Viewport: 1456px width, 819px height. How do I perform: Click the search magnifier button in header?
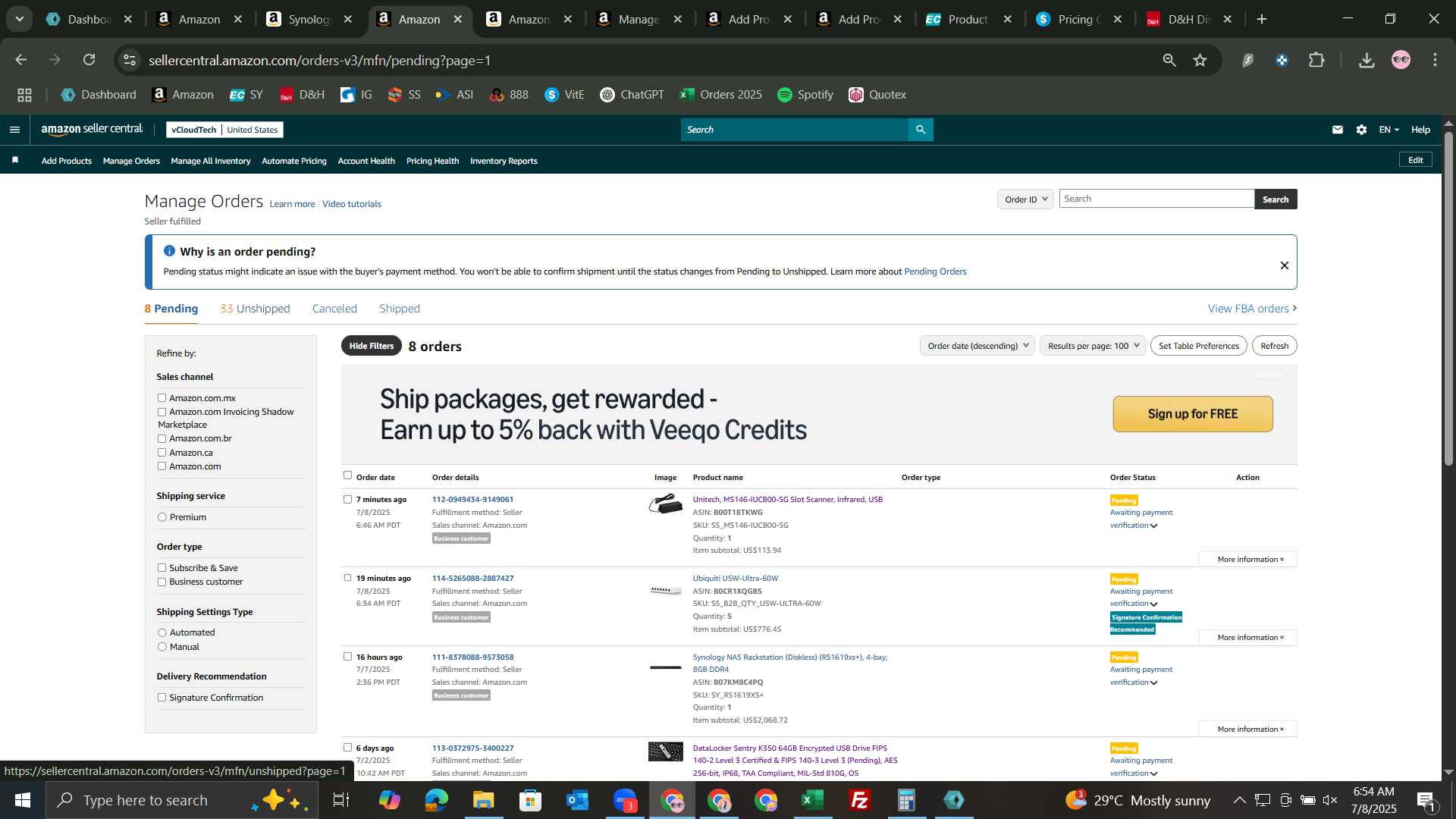click(921, 130)
